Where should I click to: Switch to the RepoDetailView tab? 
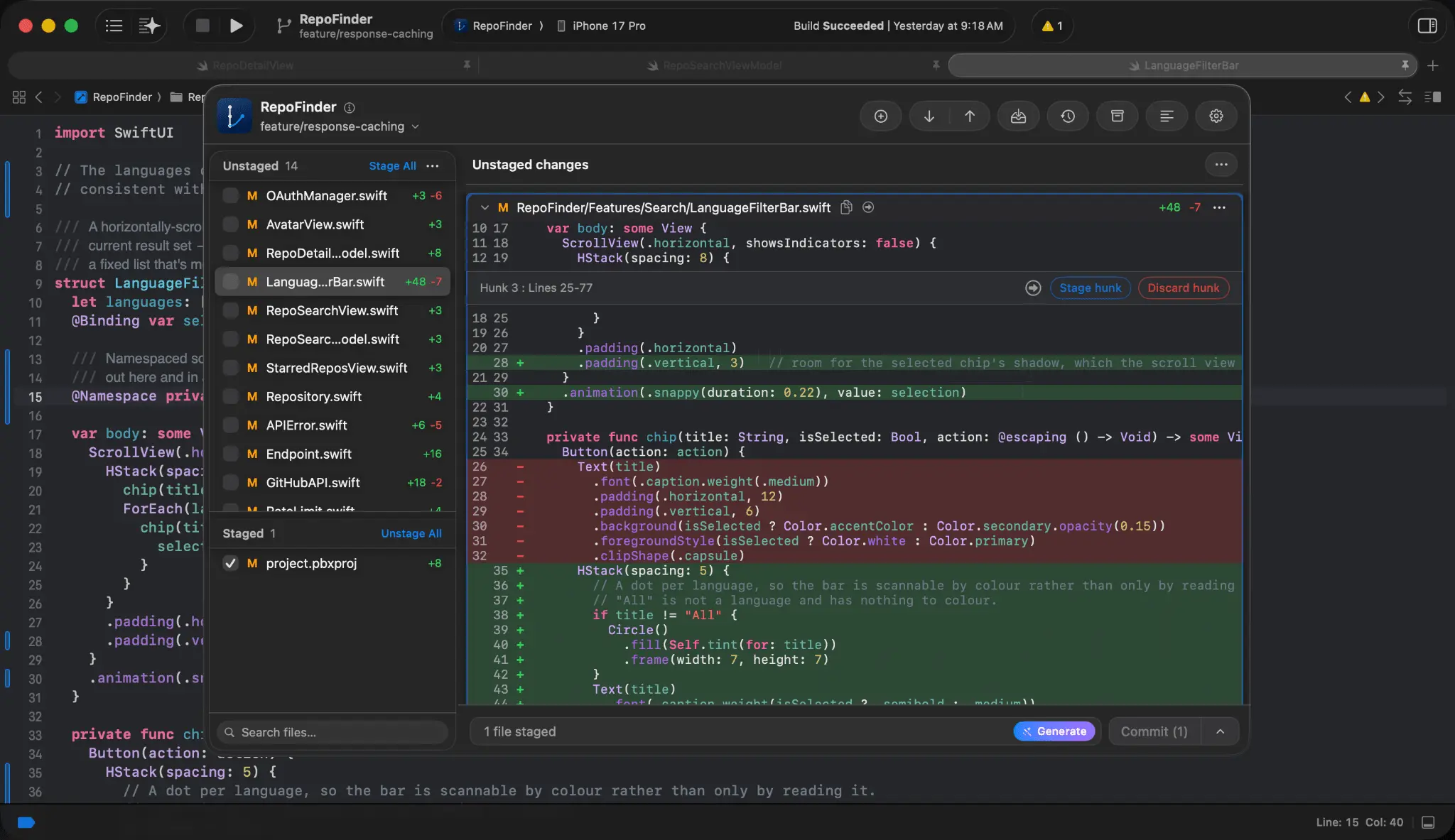pos(244,65)
